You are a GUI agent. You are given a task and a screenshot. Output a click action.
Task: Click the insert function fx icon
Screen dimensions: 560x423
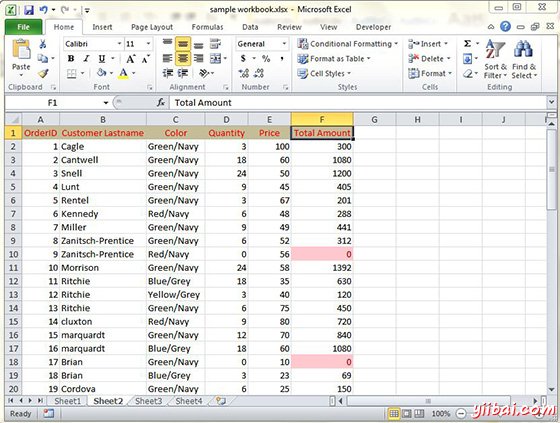161,103
